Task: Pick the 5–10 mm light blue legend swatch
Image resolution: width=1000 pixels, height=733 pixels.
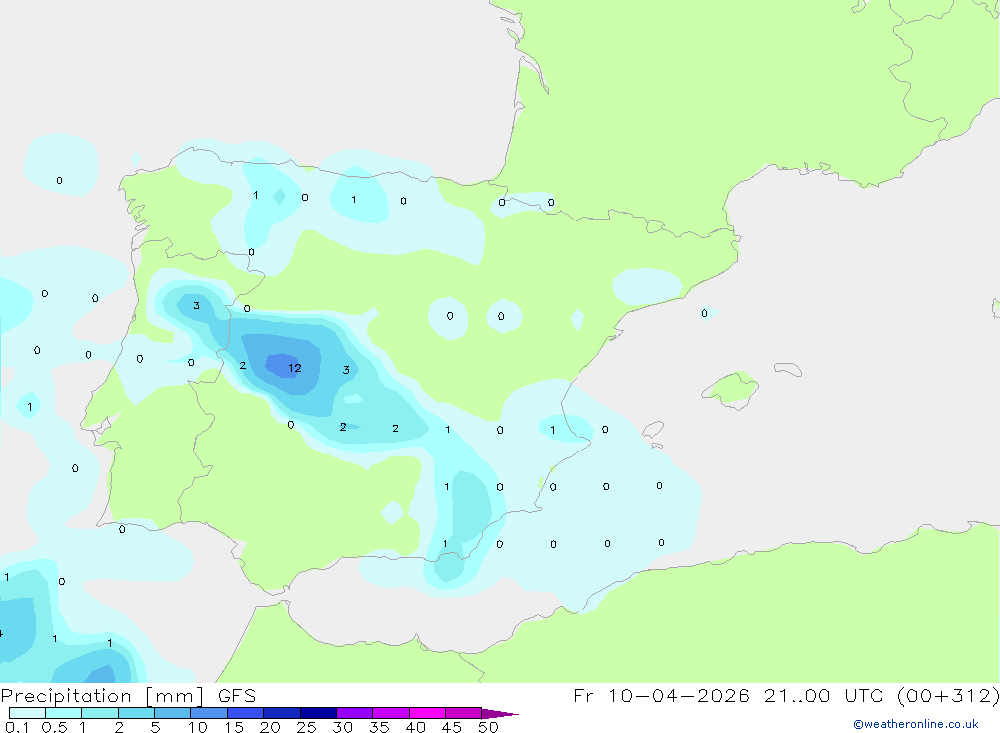Action: (x=173, y=713)
